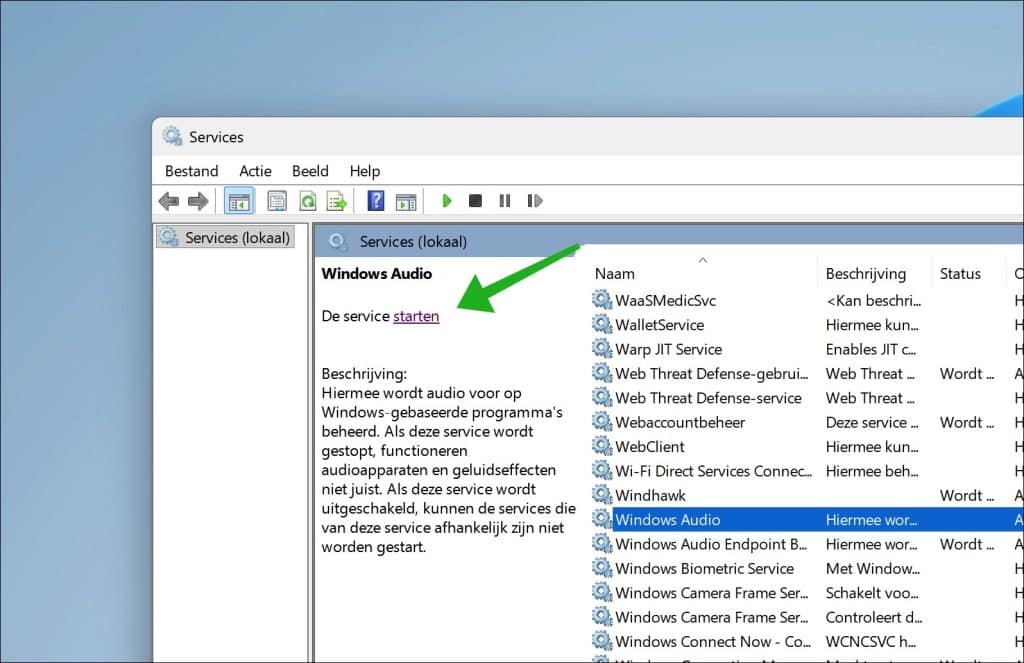Reverse sorting on the Naam column header

[x=614, y=273]
